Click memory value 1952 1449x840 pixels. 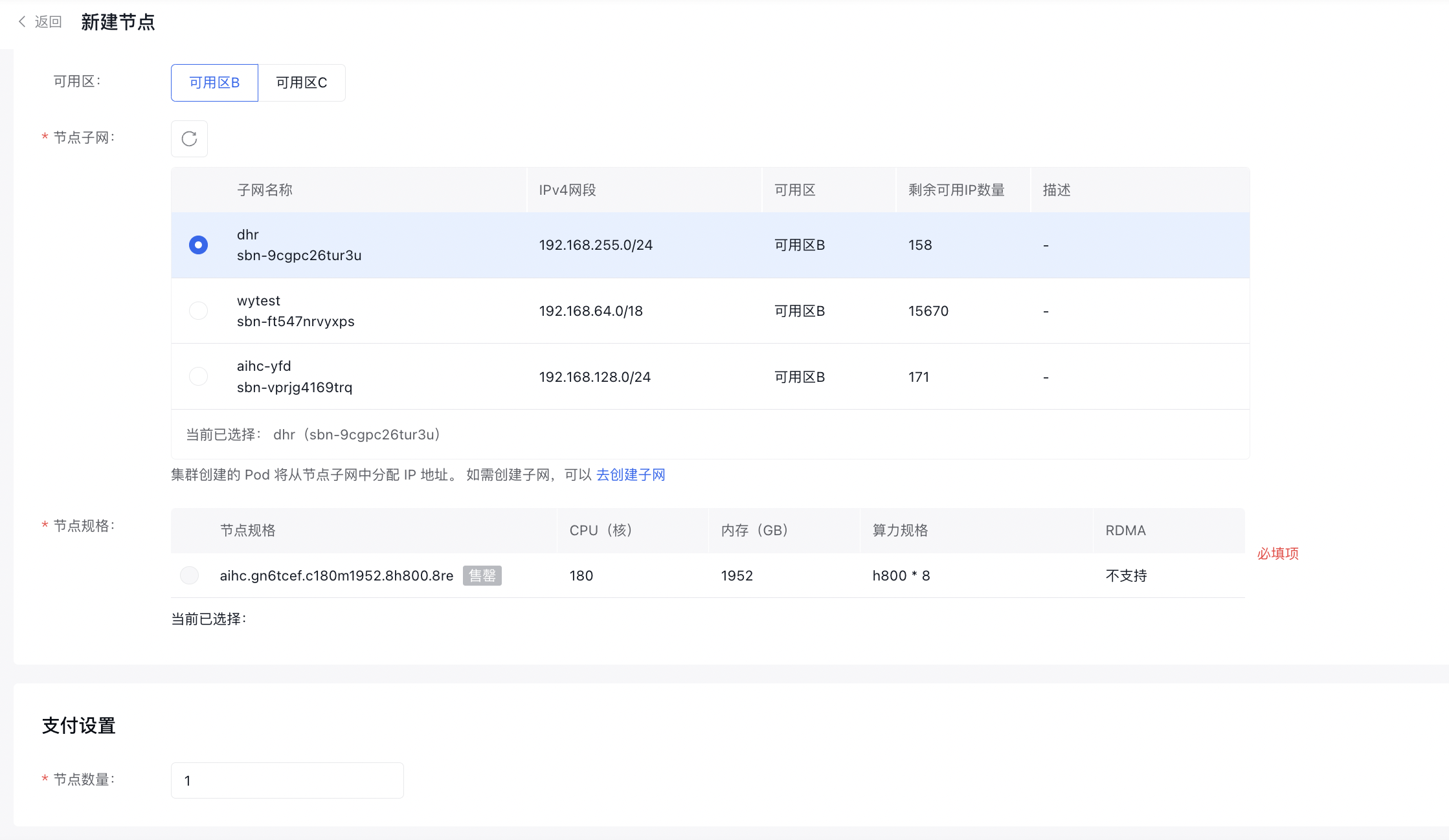[x=737, y=576]
